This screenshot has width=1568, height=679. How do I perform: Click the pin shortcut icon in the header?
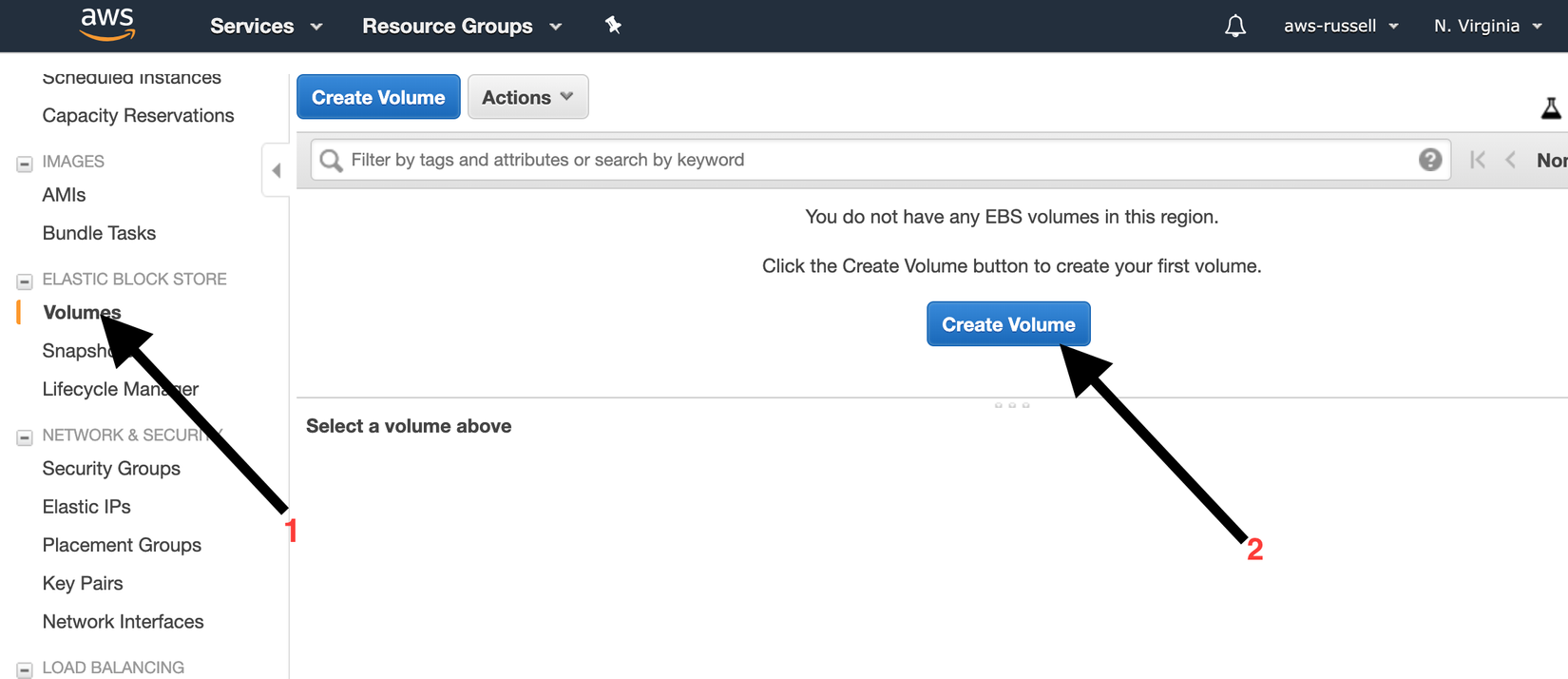coord(613,26)
